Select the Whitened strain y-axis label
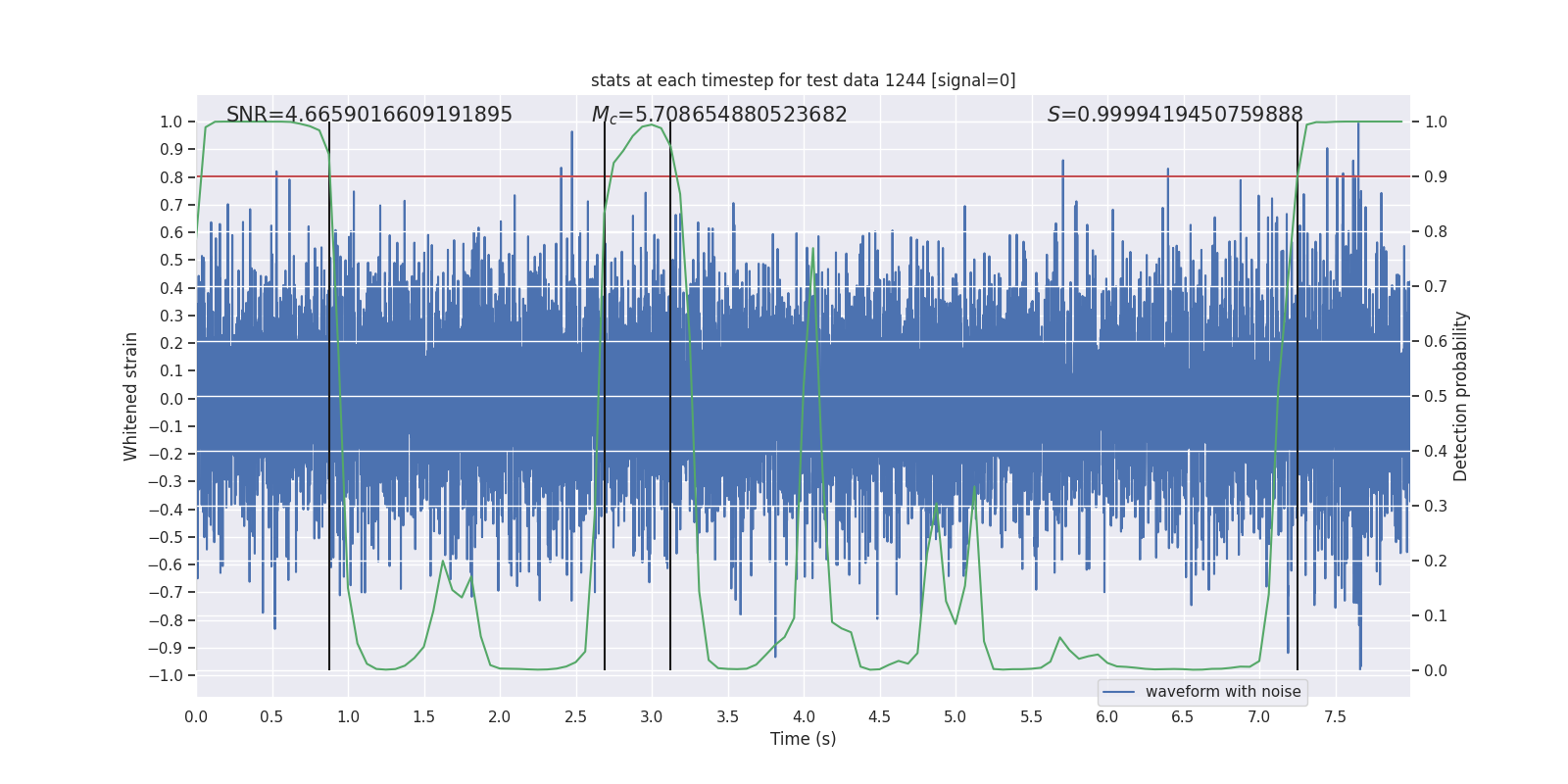This screenshot has height=784, width=1568. (x=130, y=396)
